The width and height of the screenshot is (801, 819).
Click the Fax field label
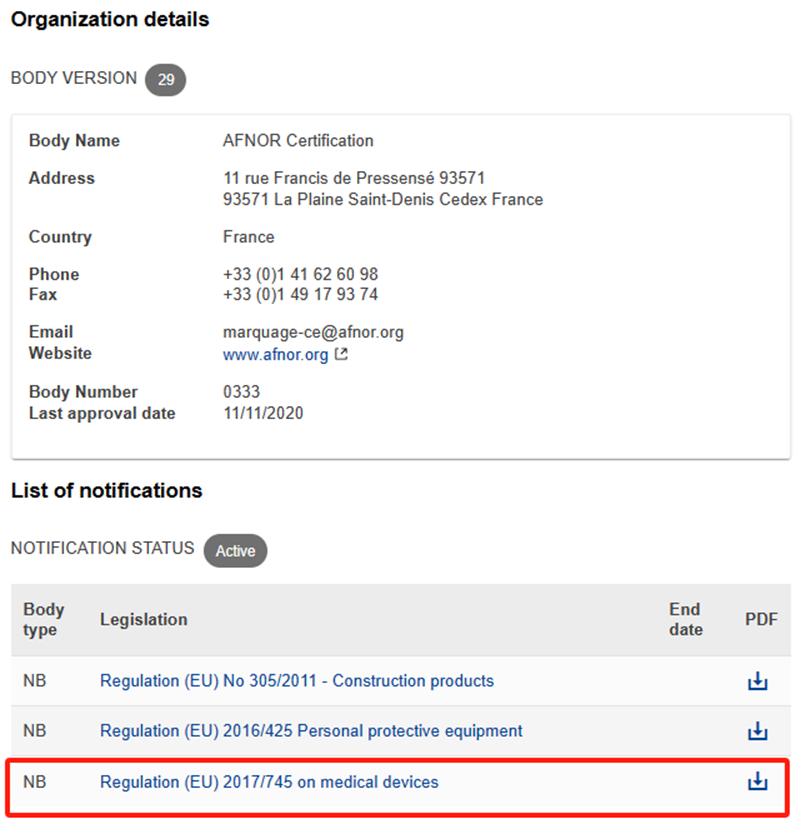pos(43,295)
